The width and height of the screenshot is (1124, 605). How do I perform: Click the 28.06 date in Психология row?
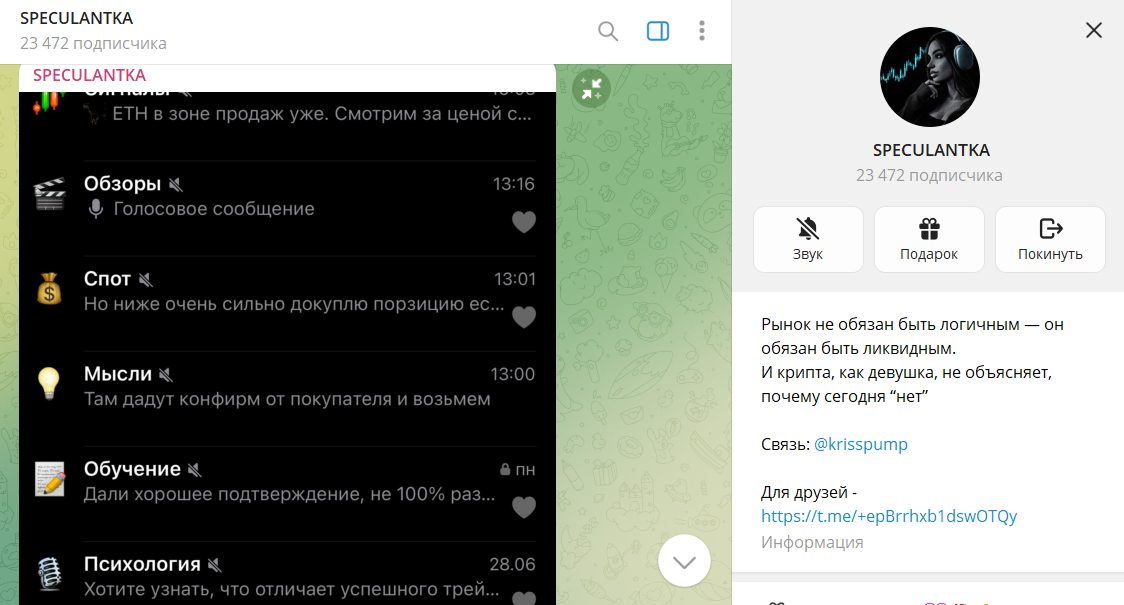click(x=513, y=565)
